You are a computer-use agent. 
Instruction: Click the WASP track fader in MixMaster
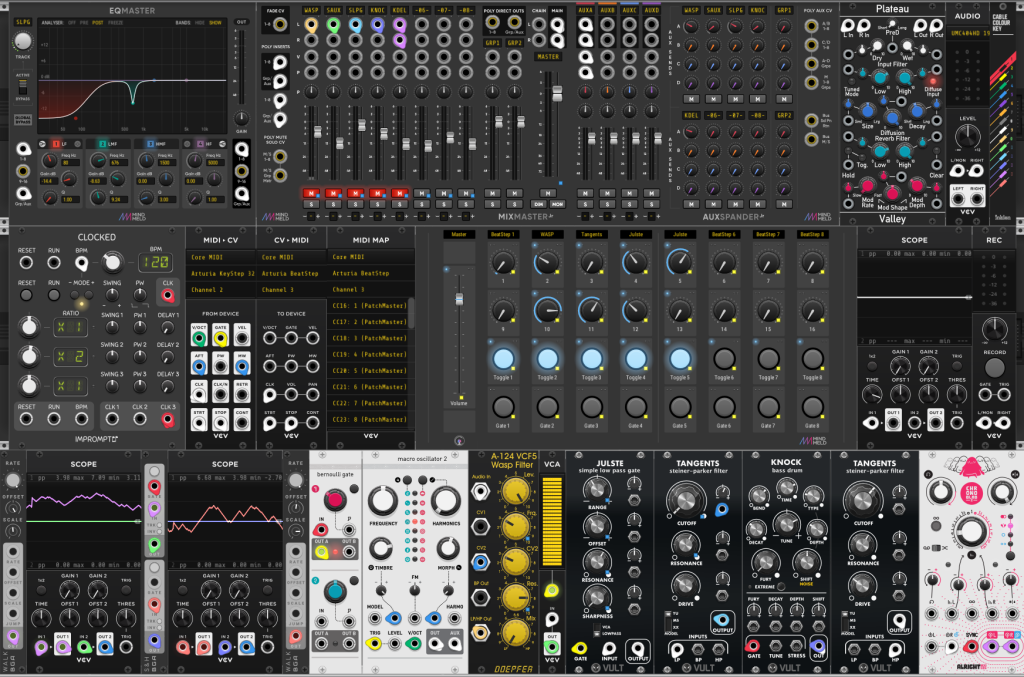[317, 133]
